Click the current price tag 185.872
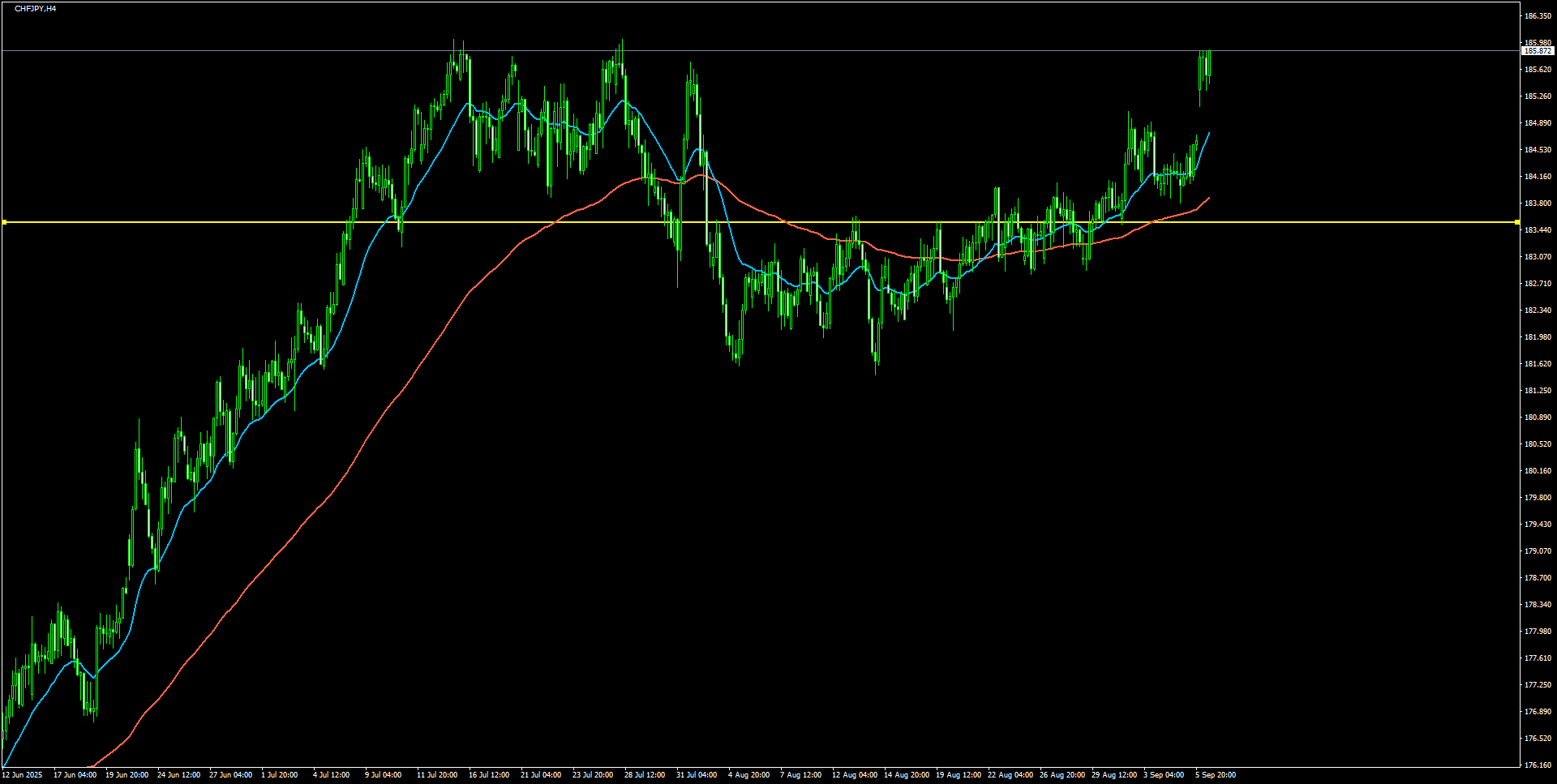 (x=1537, y=51)
